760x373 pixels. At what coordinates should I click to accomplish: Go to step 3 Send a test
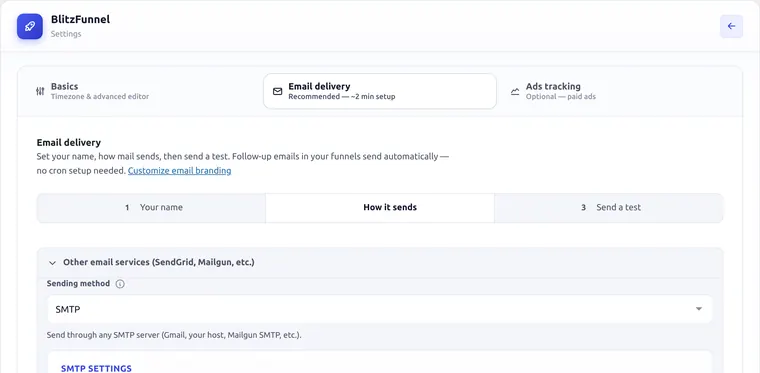tap(609, 207)
